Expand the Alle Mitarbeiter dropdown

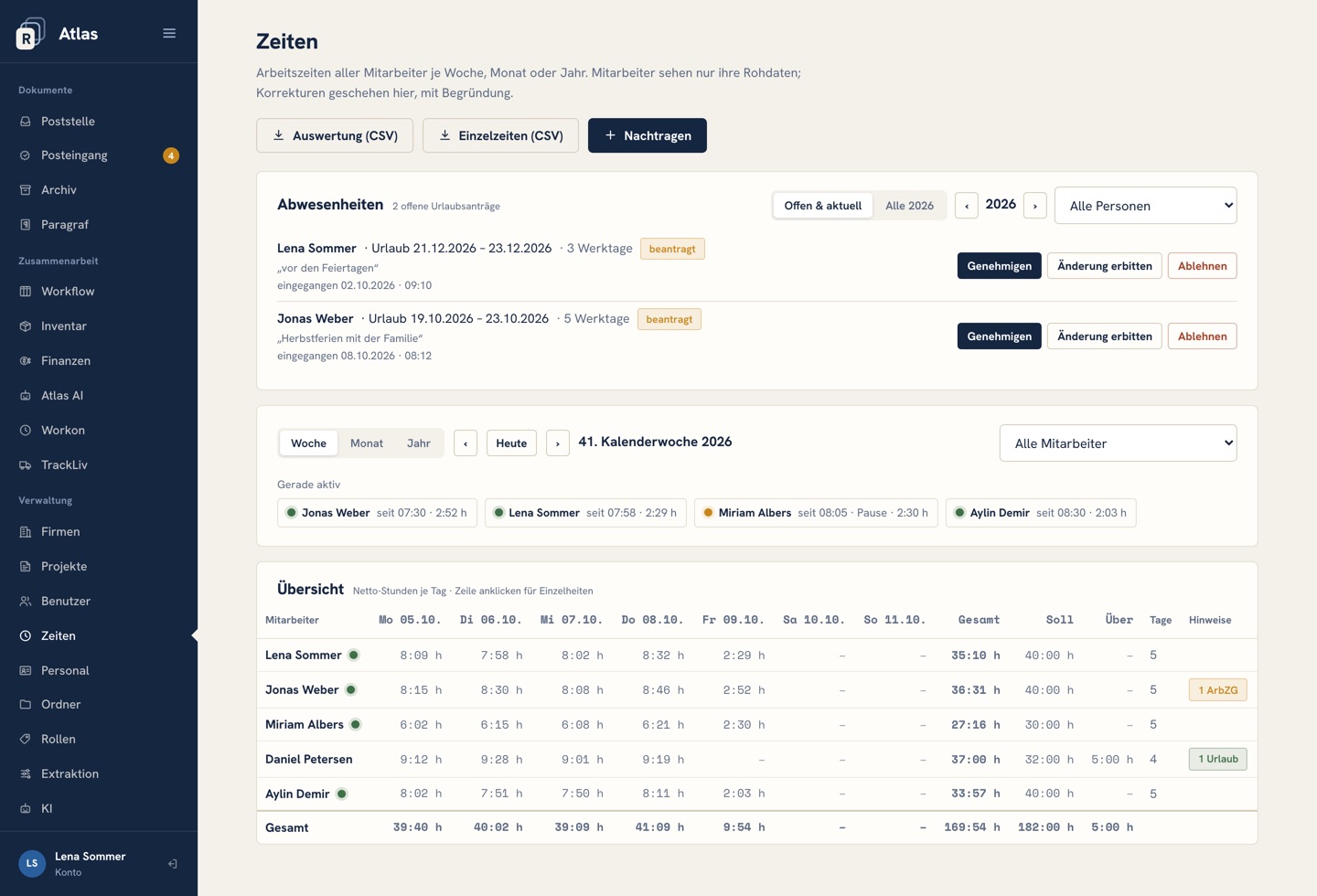click(x=1119, y=443)
